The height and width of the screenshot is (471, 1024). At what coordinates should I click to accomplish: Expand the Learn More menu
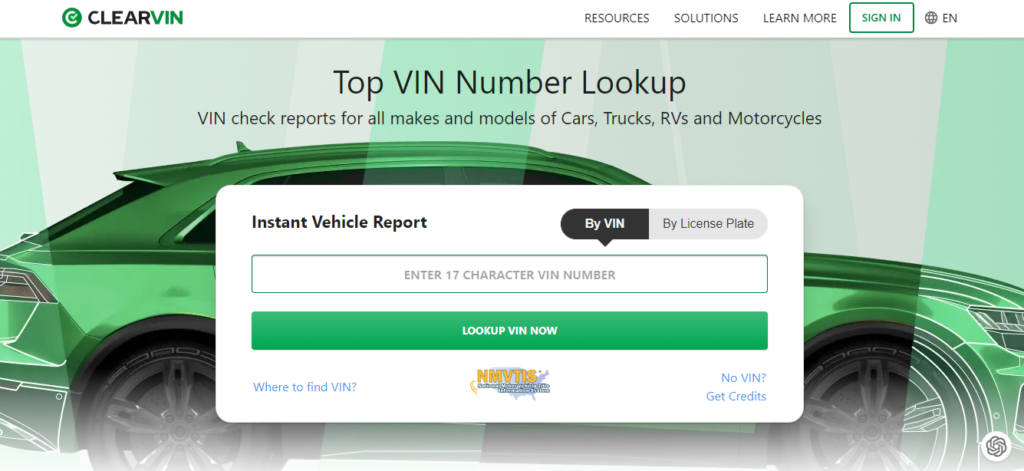point(799,18)
